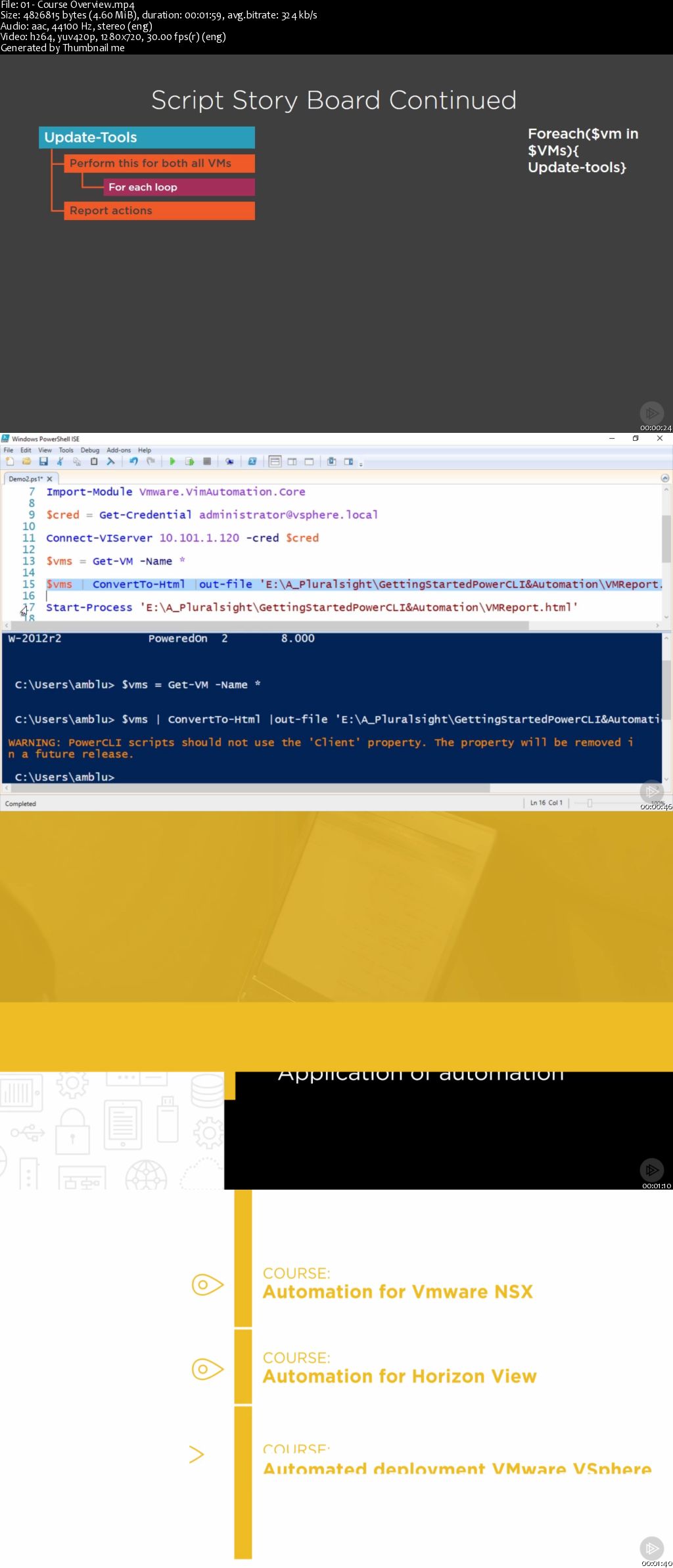Open the Debug menu
Viewport: 673px width, 1568px height.
(90, 450)
